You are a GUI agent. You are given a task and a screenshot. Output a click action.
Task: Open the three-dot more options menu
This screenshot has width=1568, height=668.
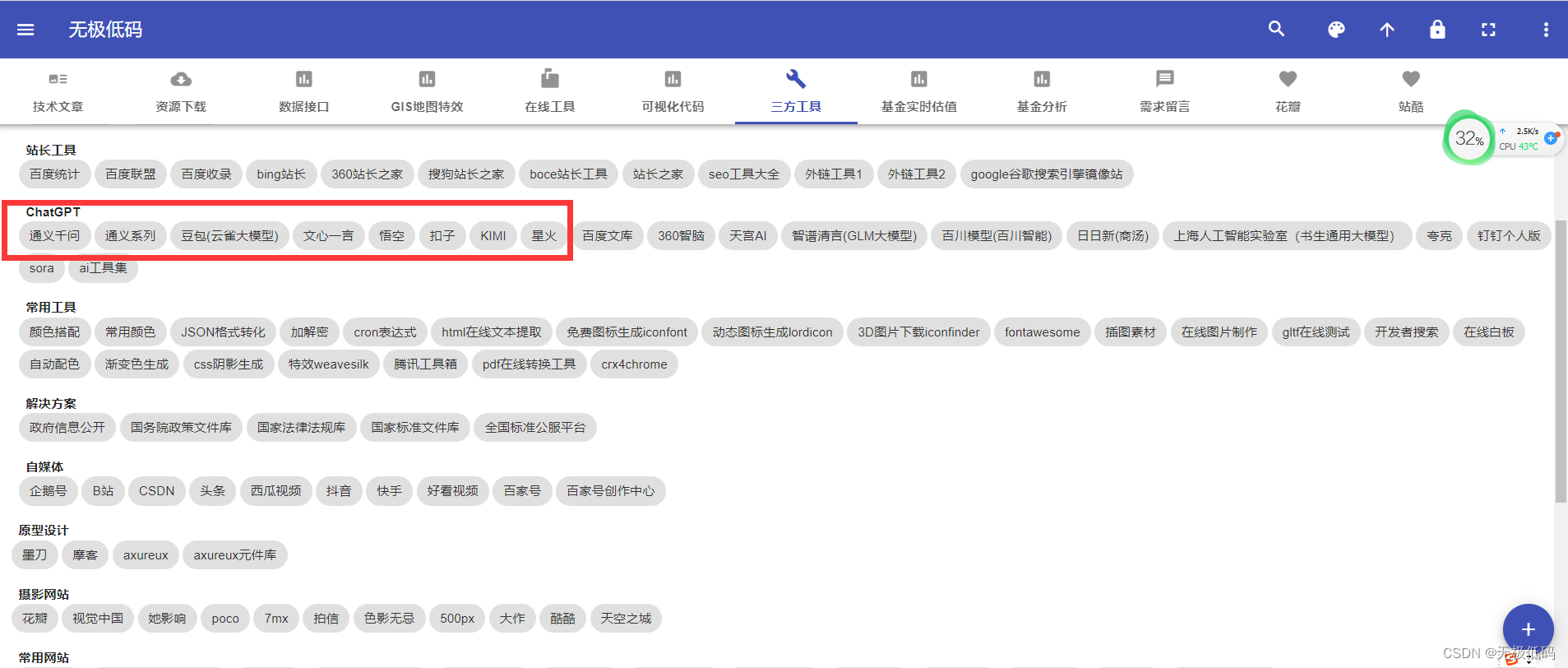tap(1546, 30)
